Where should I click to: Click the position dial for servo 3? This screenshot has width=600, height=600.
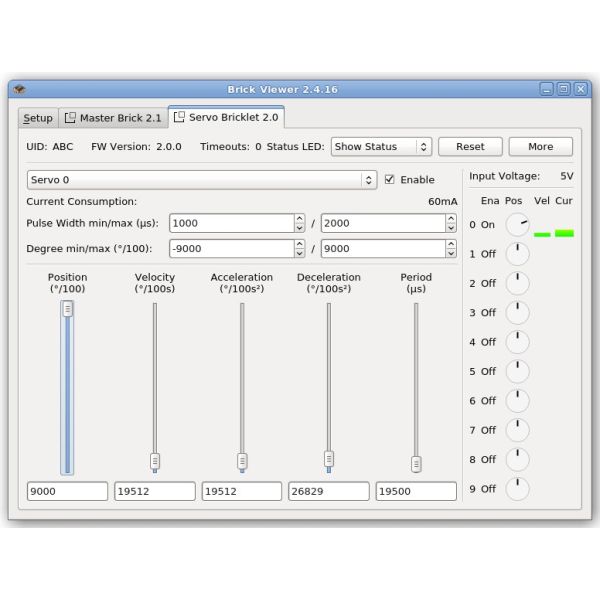[x=517, y=313]
